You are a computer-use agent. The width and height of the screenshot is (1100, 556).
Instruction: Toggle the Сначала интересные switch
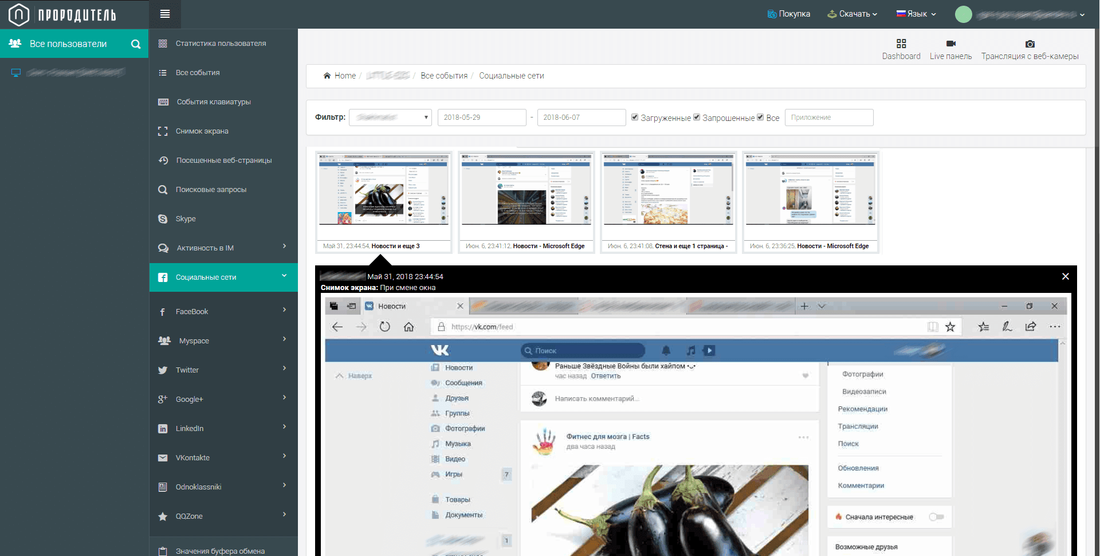(x=936, y=517)
